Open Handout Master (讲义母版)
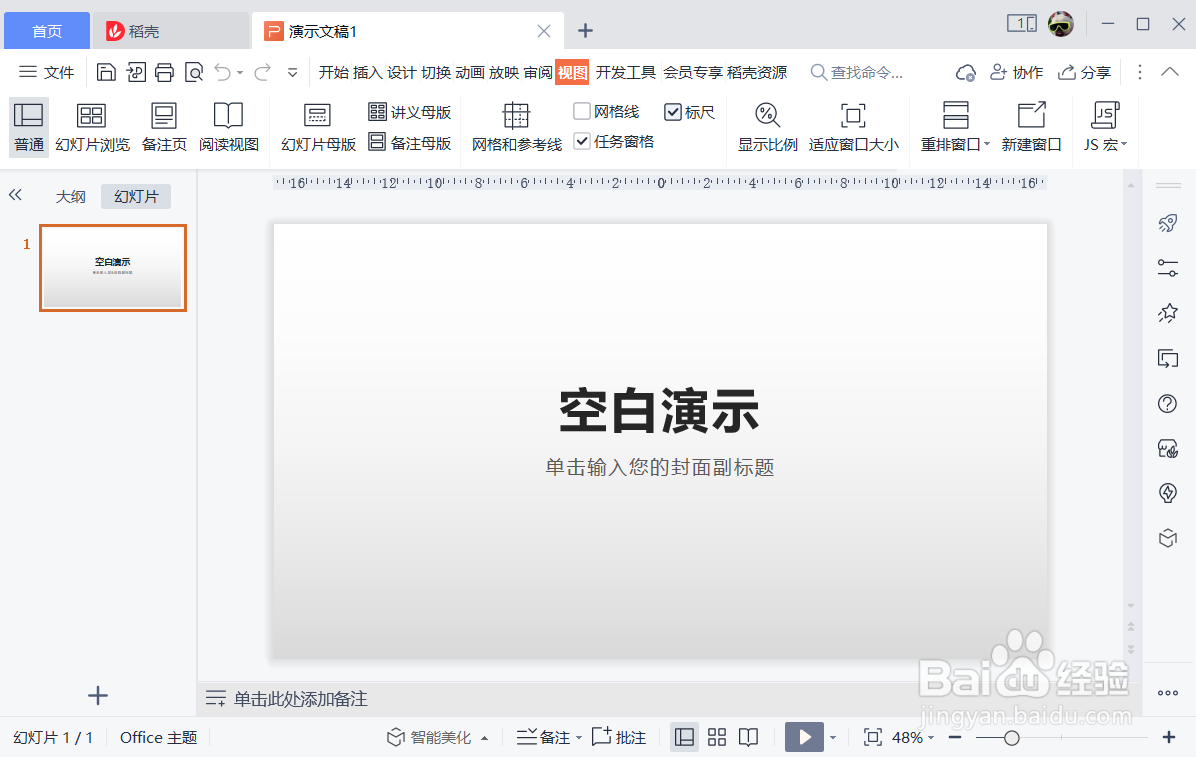1196x757 pixels. (x=410, y=112)
